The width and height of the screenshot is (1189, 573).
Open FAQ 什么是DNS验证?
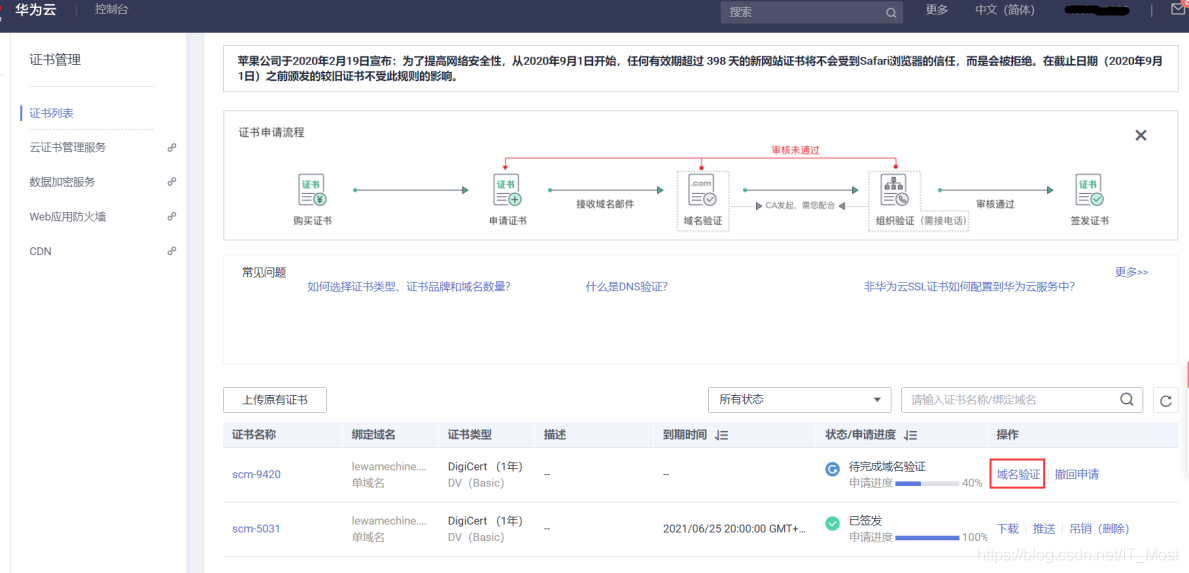(626, 286)
